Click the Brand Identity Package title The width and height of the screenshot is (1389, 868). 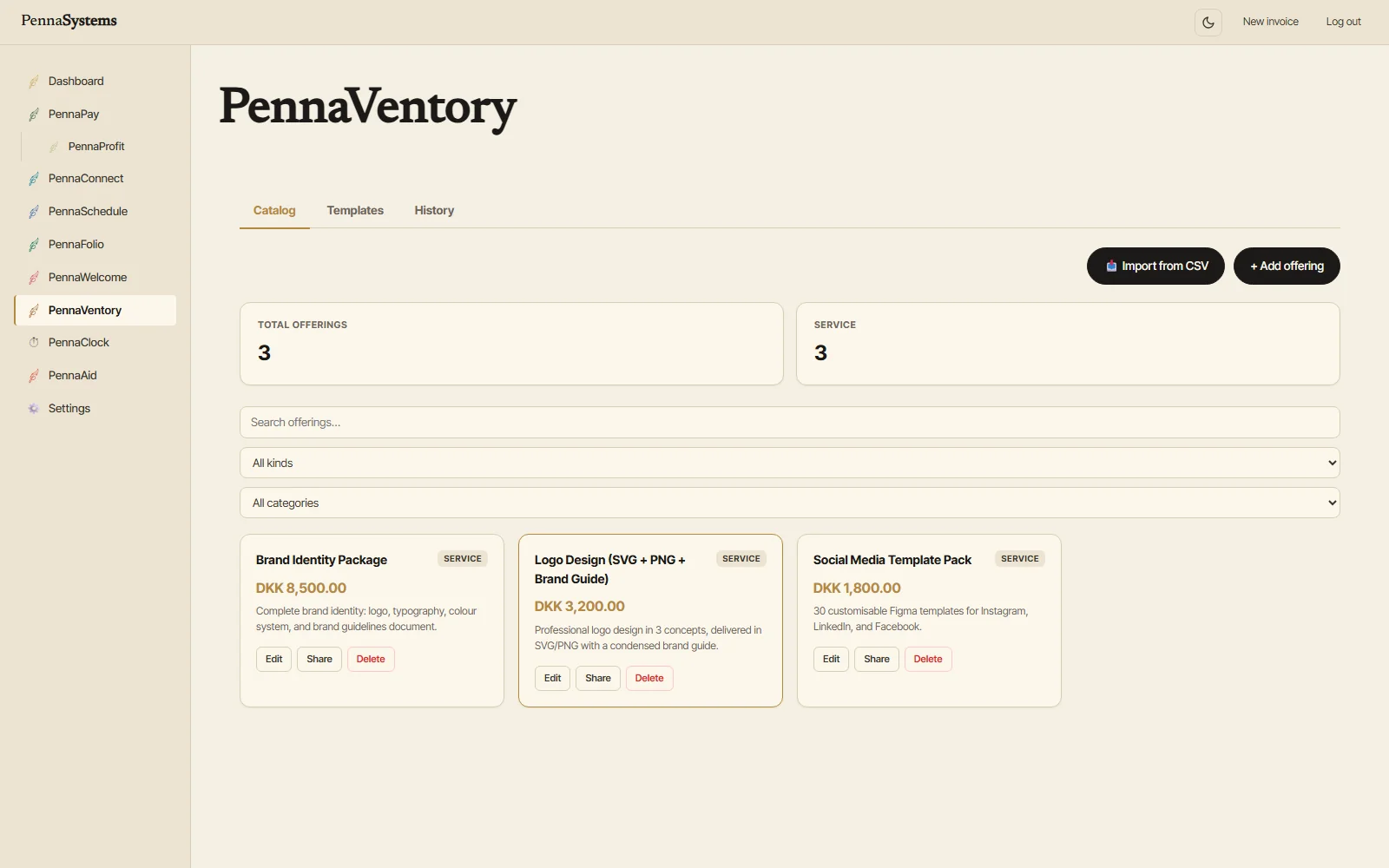tap(321, 561)
